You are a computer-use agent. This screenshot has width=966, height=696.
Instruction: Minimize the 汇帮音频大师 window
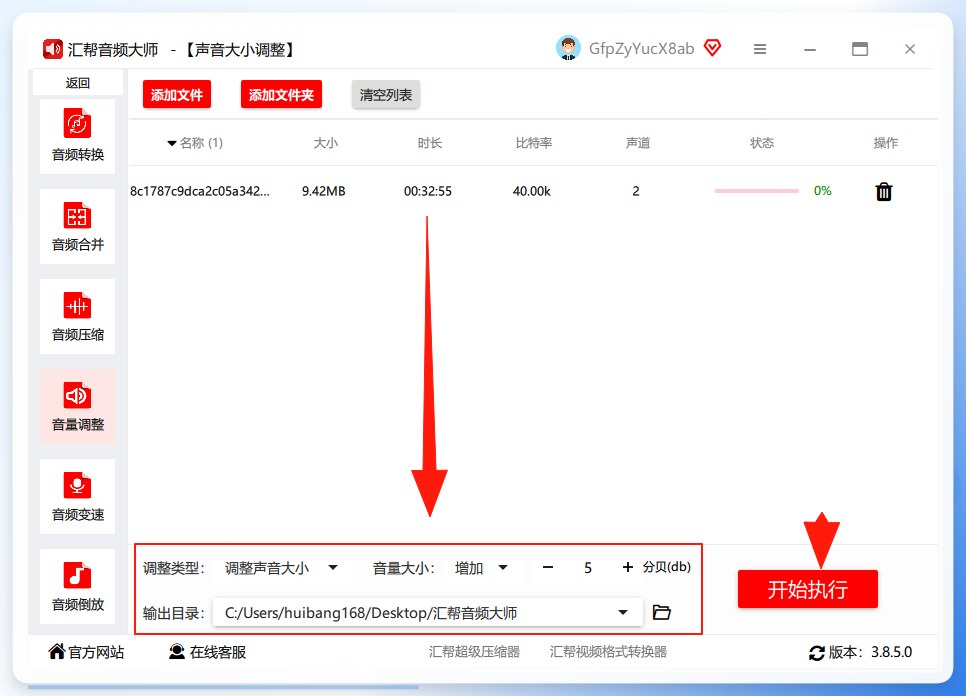point(810,49)
